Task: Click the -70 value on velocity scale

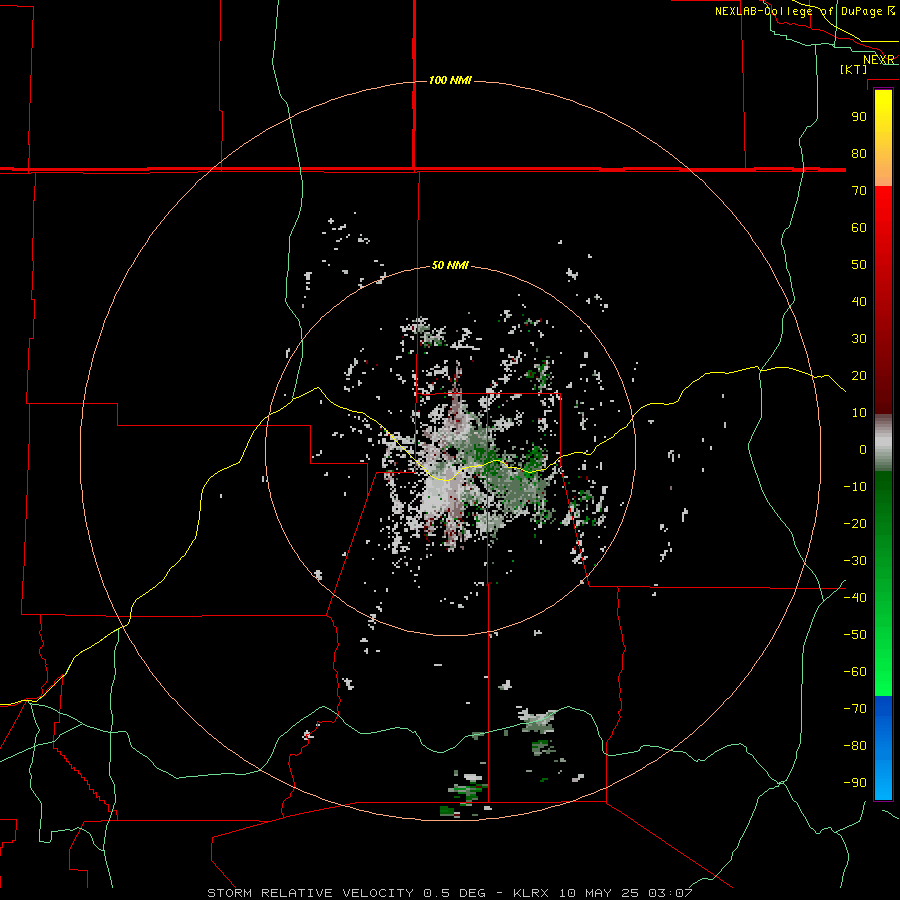Action: tap(855, 709)
